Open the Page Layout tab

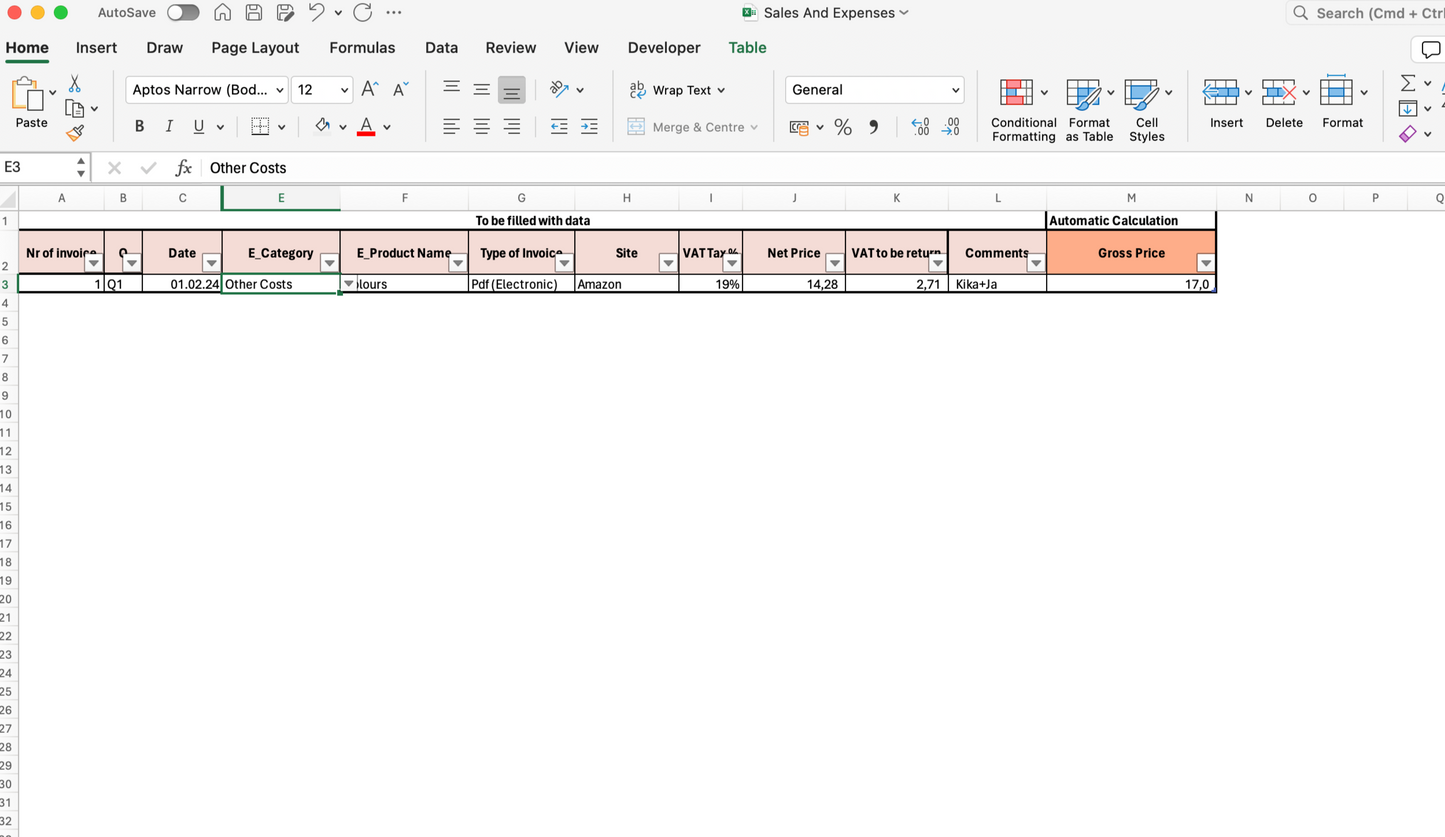click(x=255, y=48)
